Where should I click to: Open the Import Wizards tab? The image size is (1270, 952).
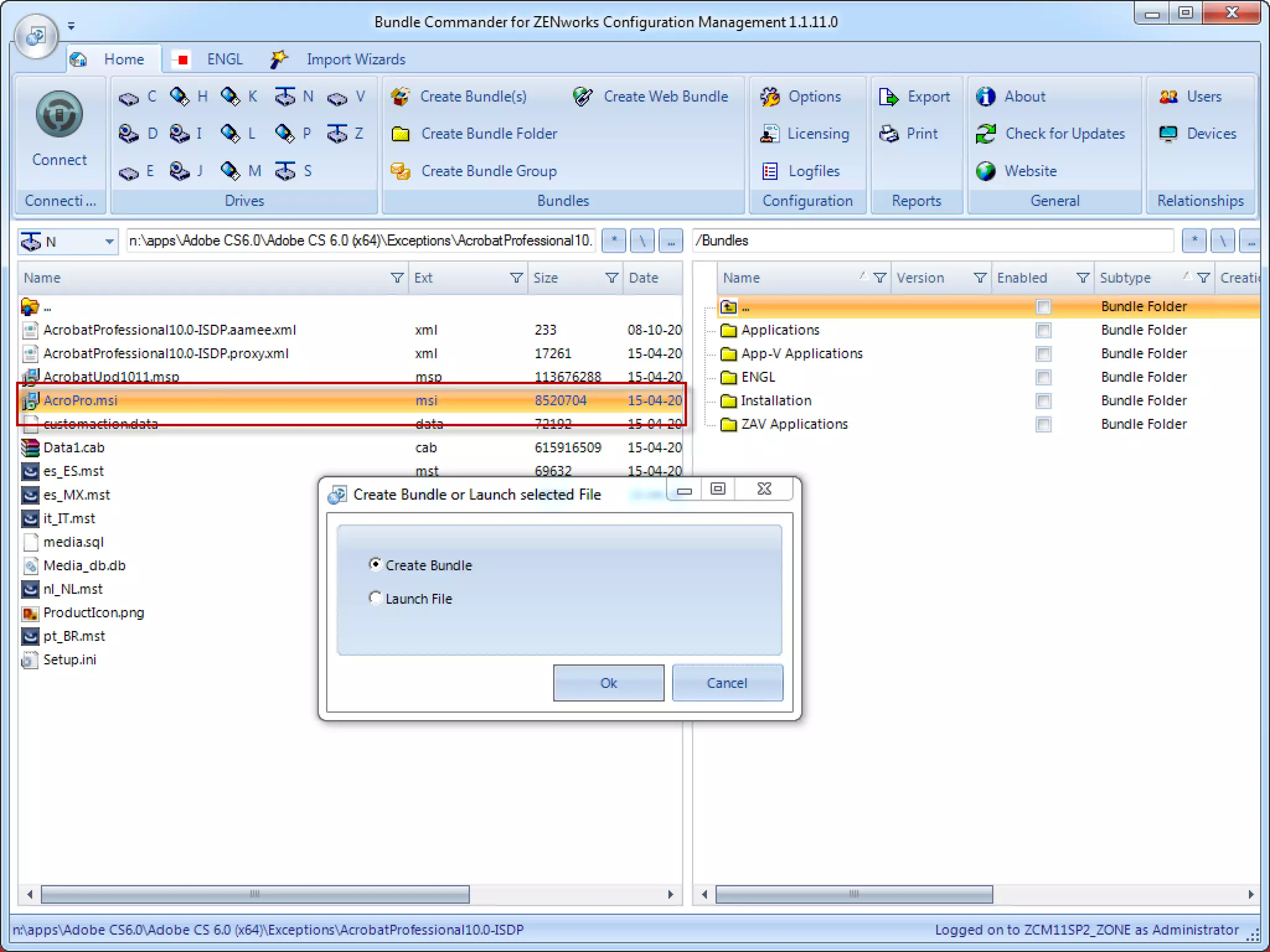(x=355, y=59)
